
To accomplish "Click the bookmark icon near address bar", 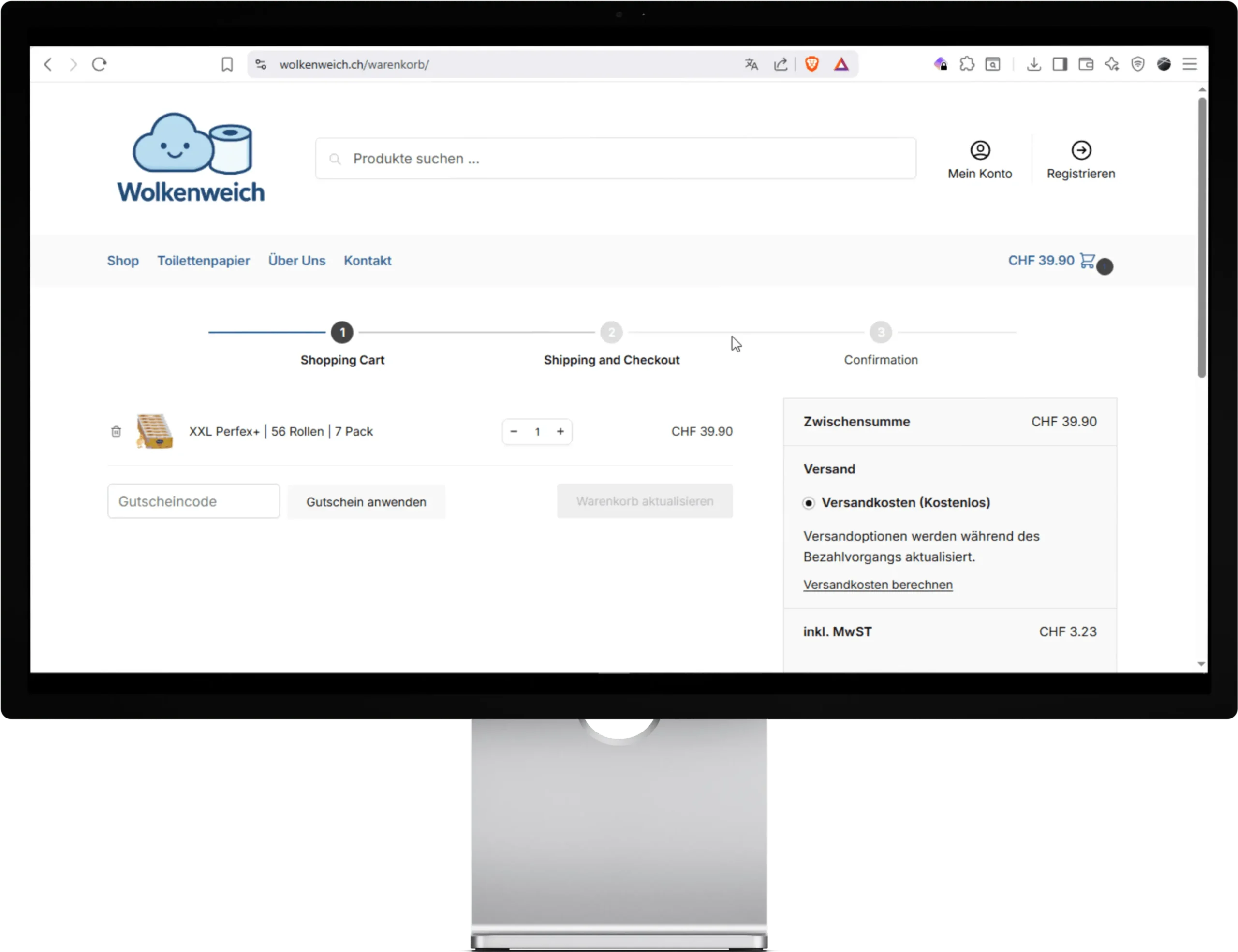I will (x=227, y=65).
